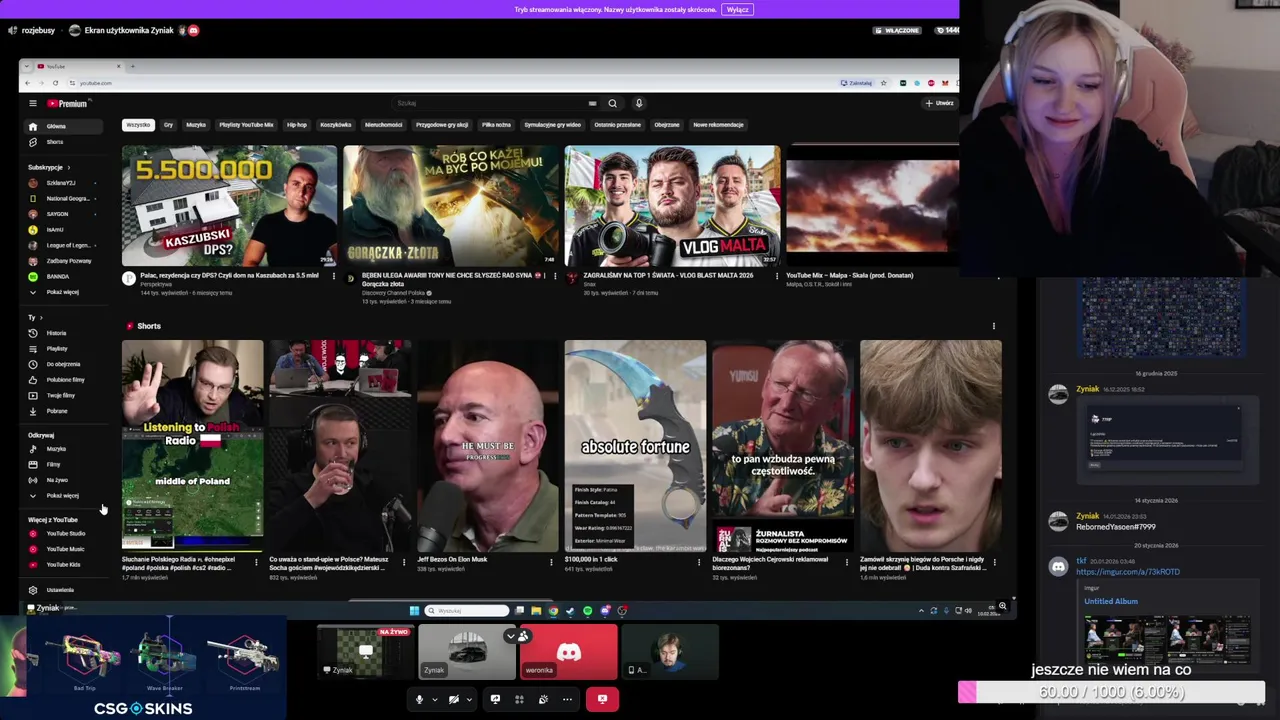
Task: Open Pobrane downloads in the sidebar
Action: [64, 411]
